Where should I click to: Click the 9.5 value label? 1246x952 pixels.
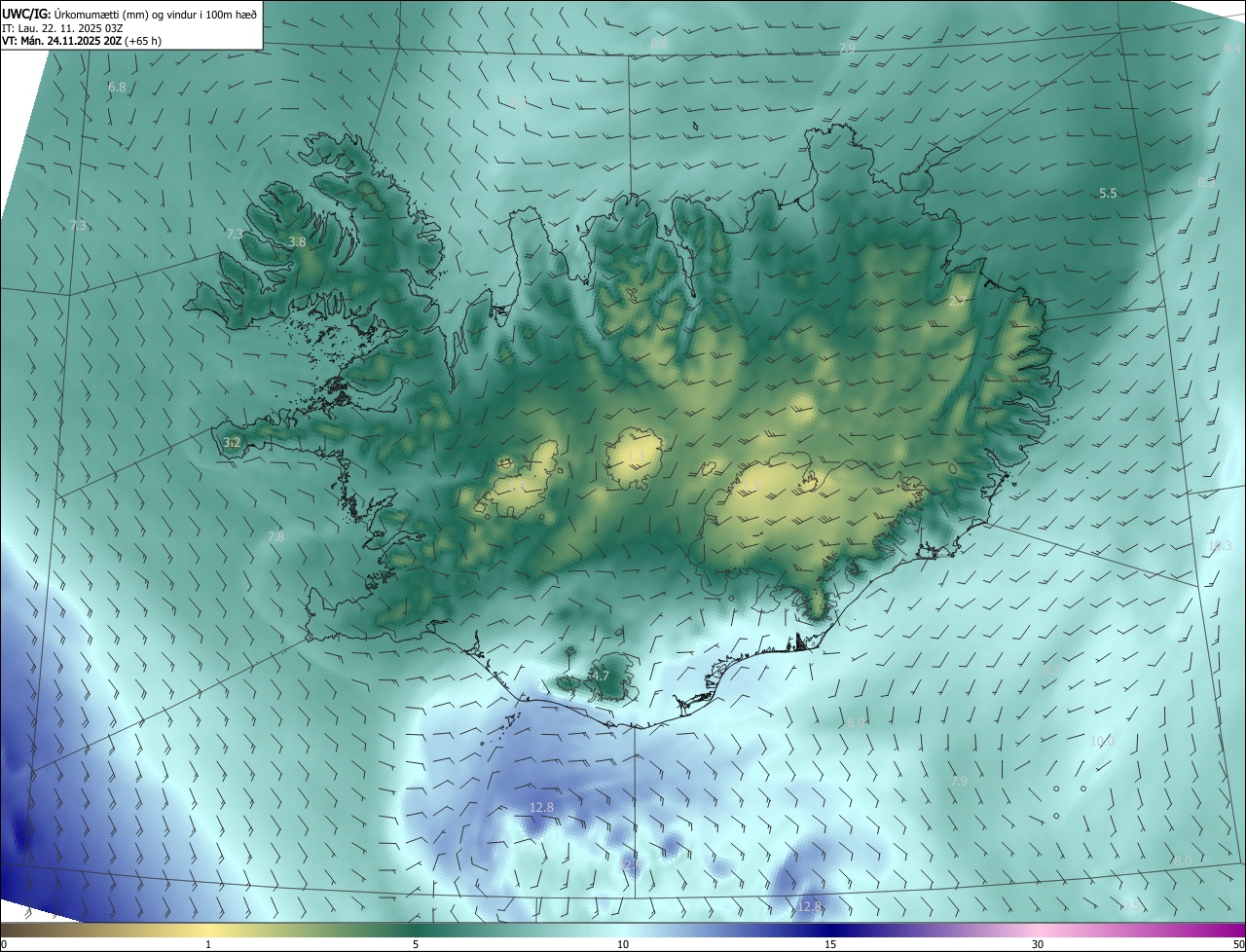pos(1129,905)
